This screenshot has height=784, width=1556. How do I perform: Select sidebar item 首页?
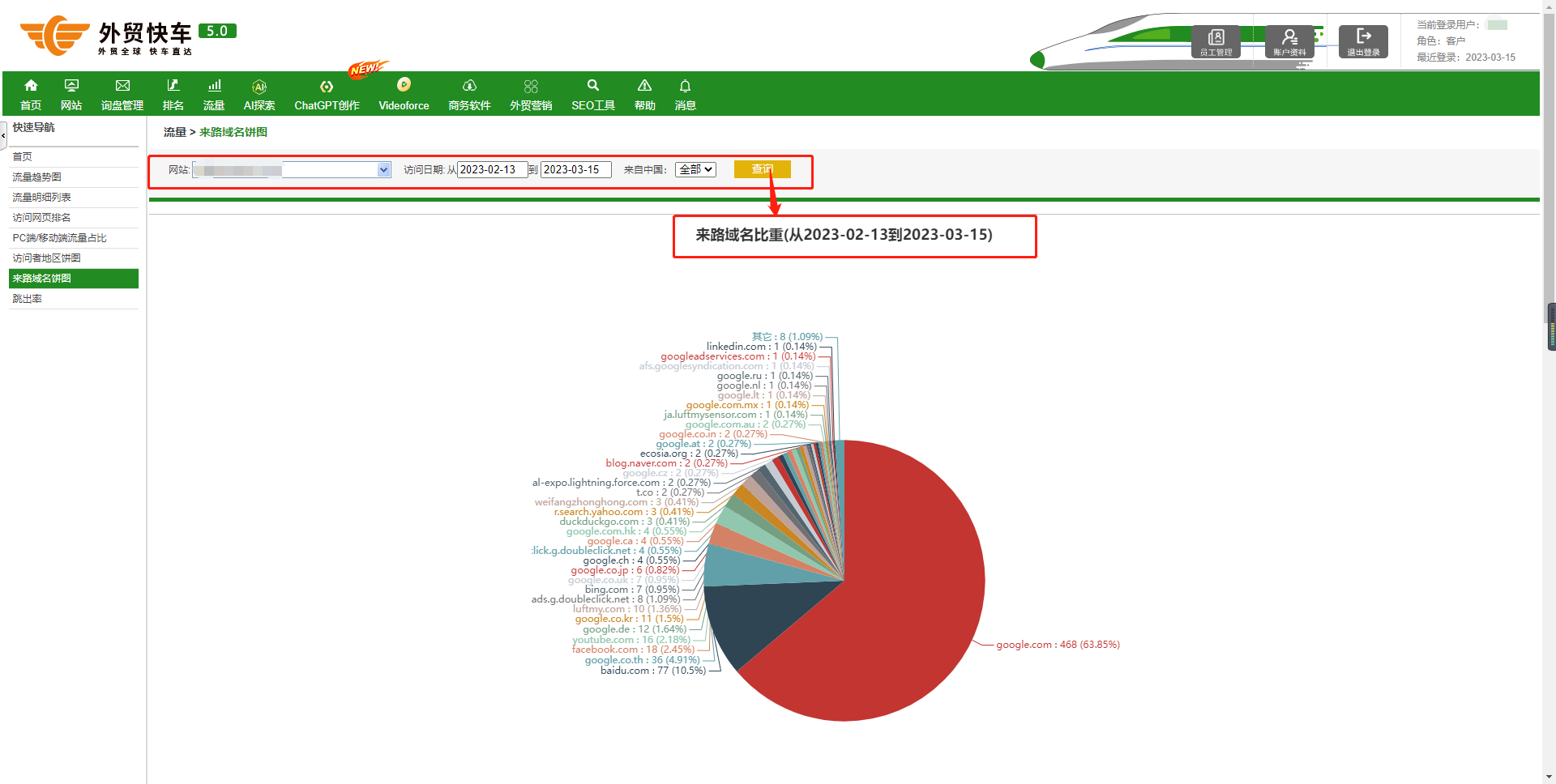click(74, 157)
